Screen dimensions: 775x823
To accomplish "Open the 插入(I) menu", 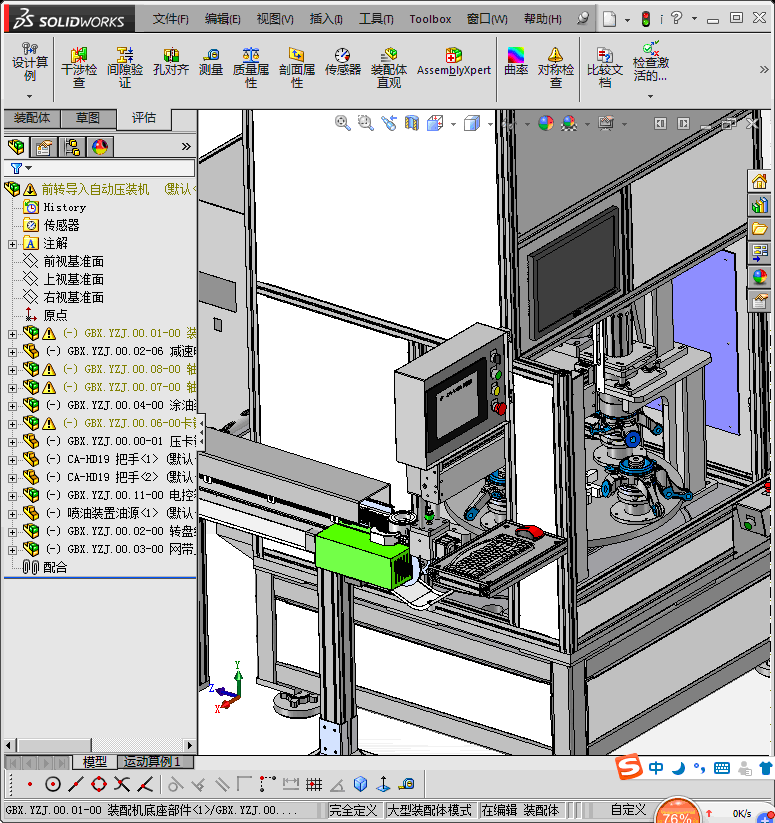I will pyautogui.click(x=326, y=19).
